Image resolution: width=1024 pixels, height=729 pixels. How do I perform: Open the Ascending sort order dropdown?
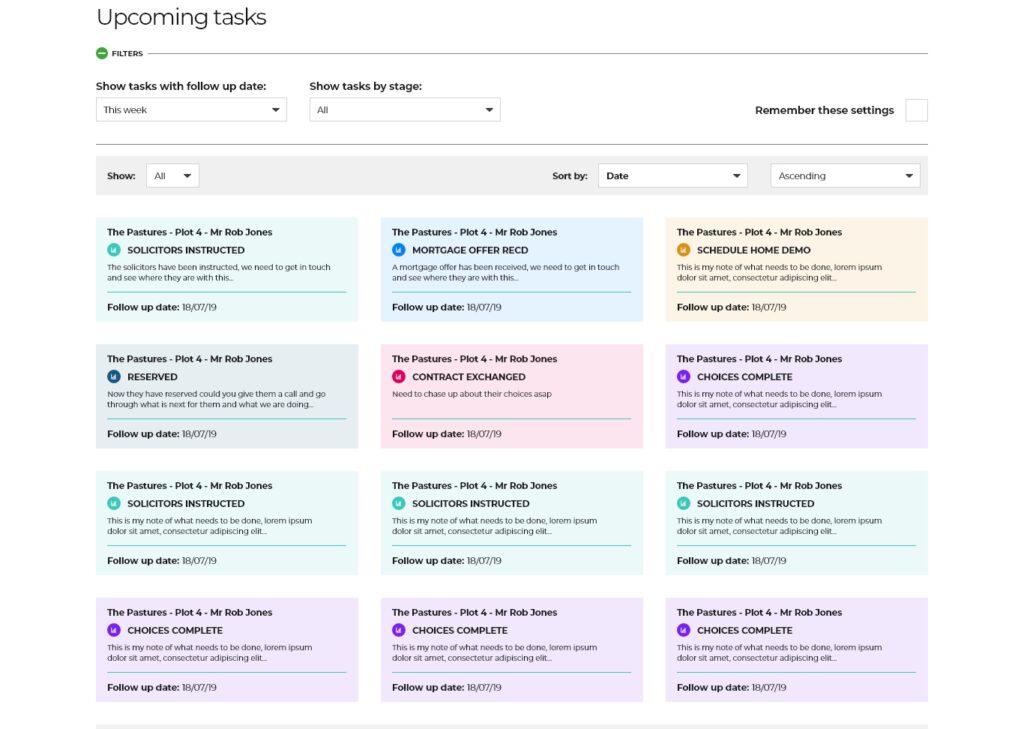[845, 176]
